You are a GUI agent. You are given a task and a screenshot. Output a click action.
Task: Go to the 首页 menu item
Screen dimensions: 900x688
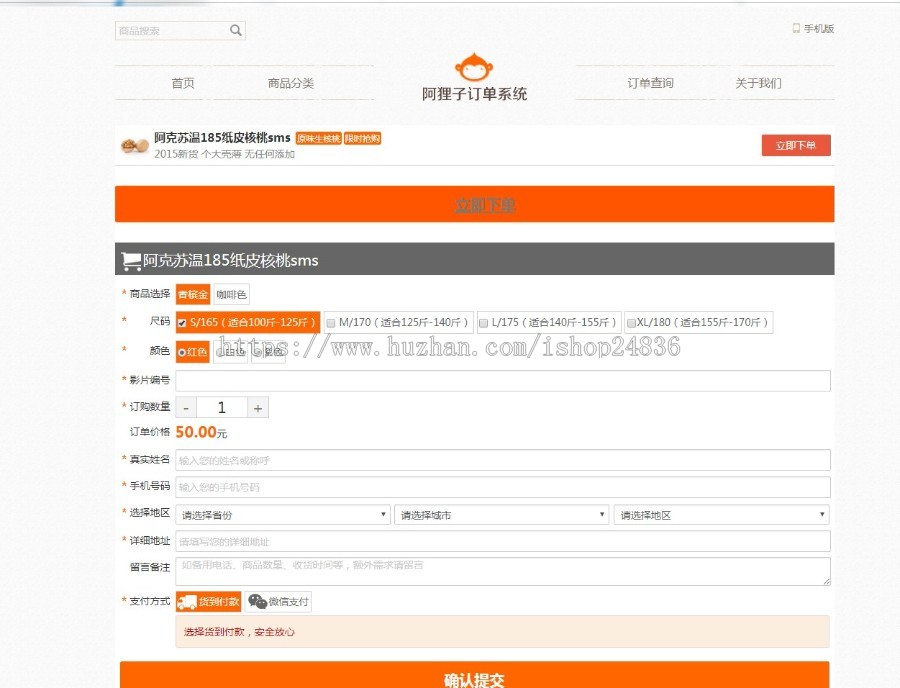point(182,83)
